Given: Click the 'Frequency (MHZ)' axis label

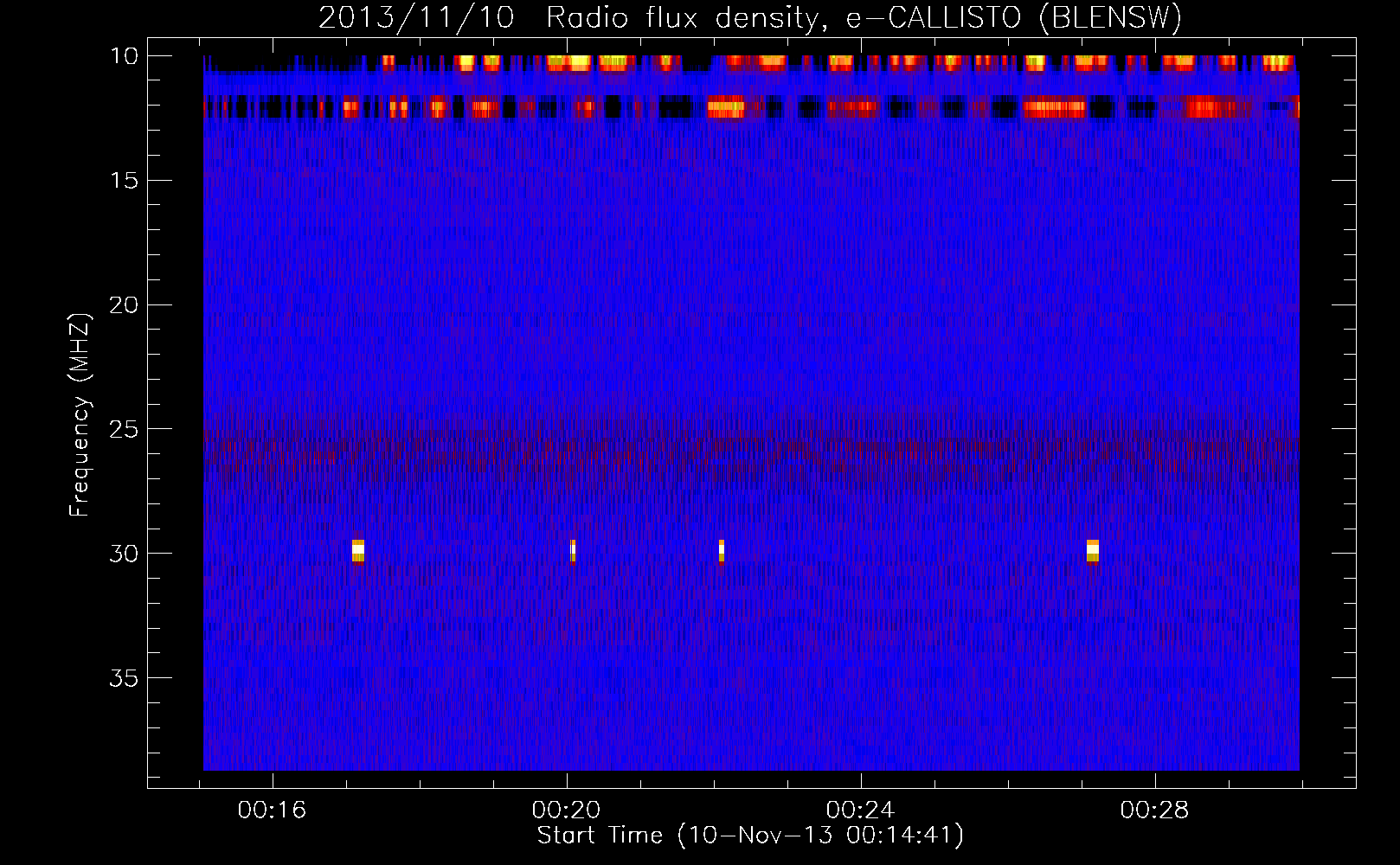Looking at the screenshot, I should 80,415.
